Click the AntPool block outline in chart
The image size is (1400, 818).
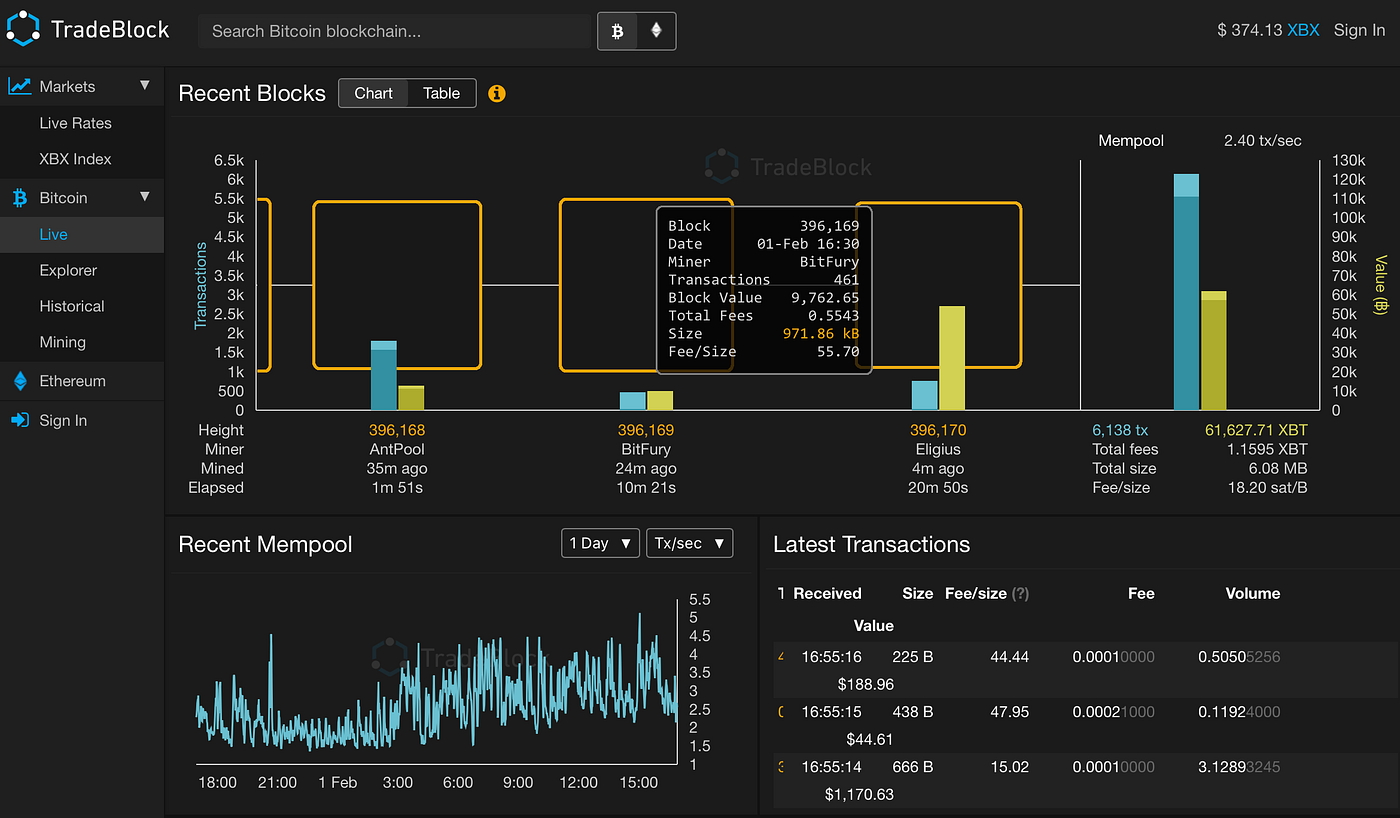[x=397, y=285]
